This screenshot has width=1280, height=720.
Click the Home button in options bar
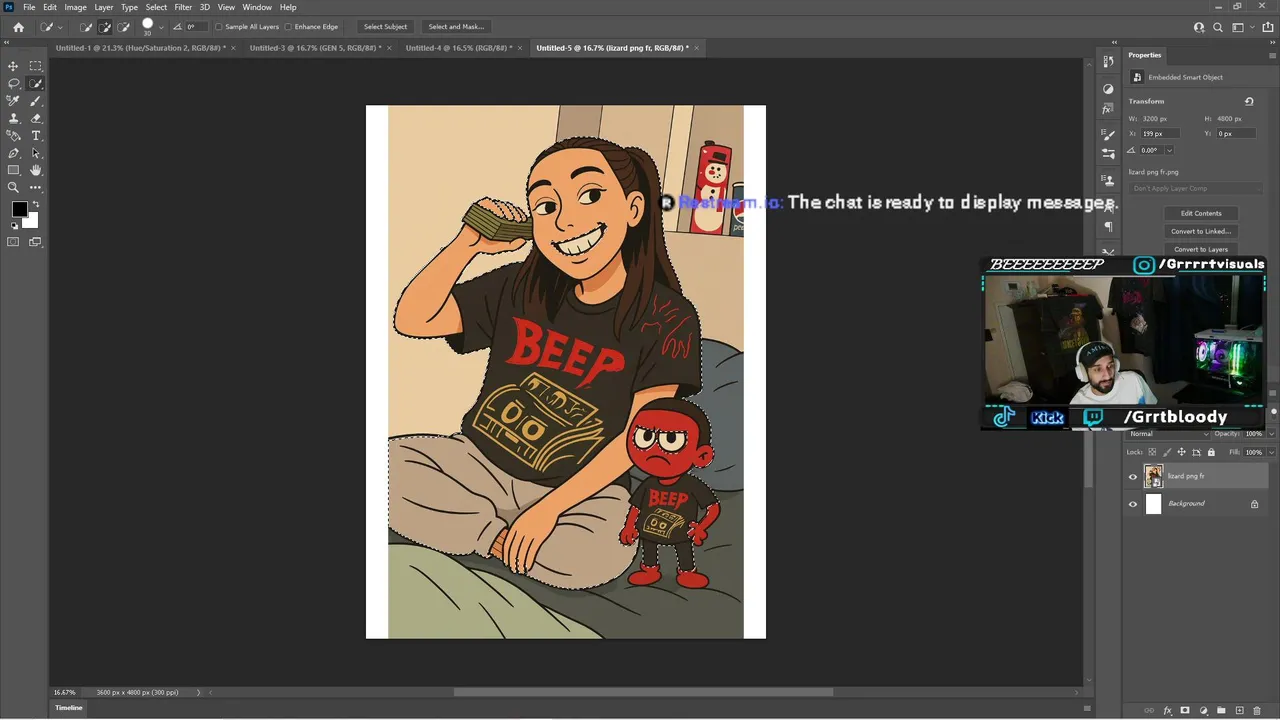(18, 27)
